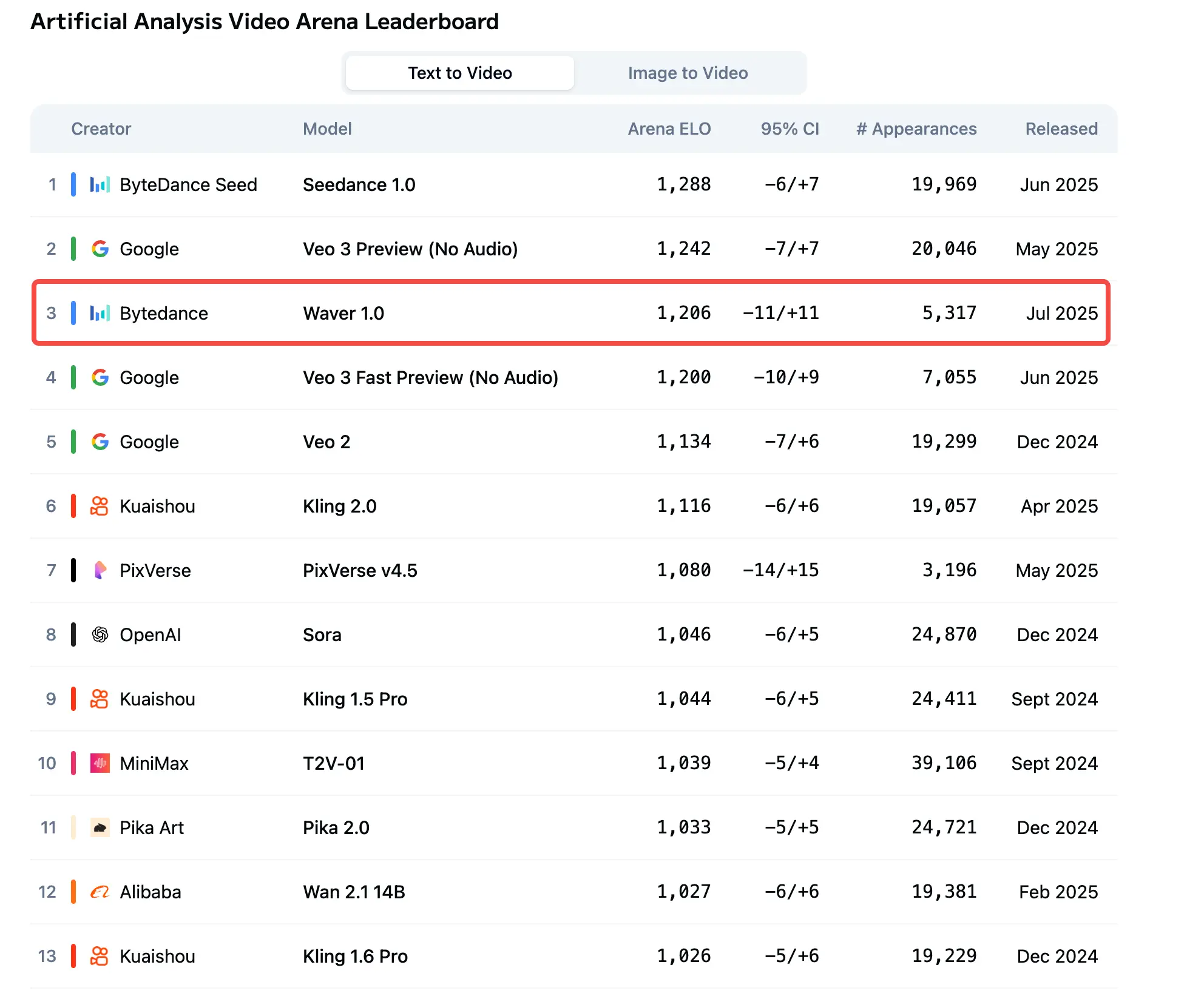Switch to the Text to Video tab
Viewport: 1204px width, 996px height.
[x=459, y=73]
